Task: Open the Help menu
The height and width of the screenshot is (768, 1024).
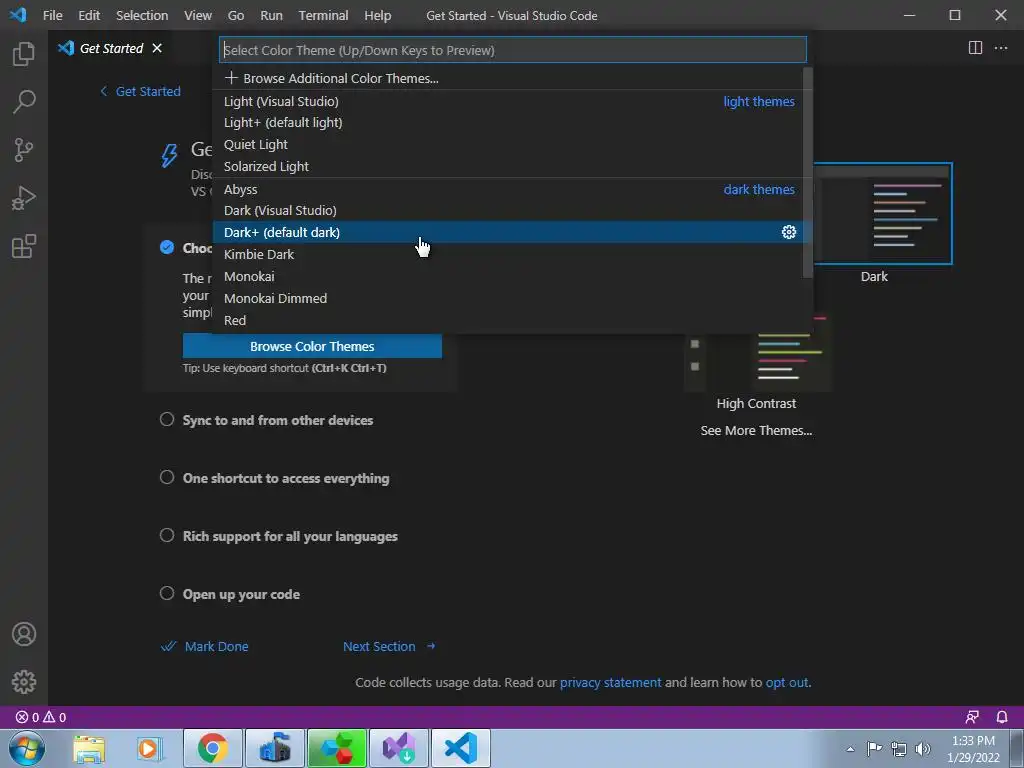Action: 377,15
